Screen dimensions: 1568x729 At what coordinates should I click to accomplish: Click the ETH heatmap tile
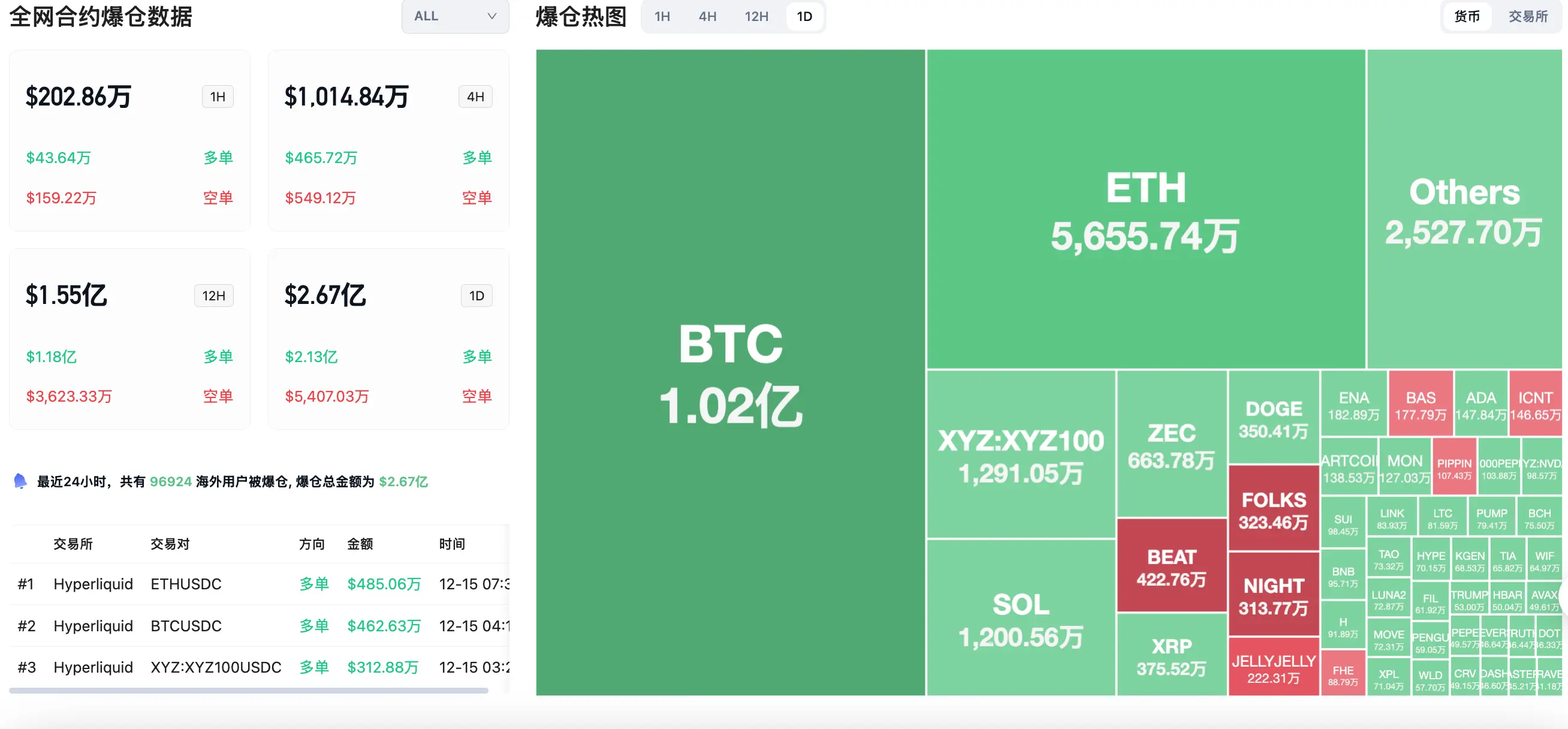pos(1145,209)
